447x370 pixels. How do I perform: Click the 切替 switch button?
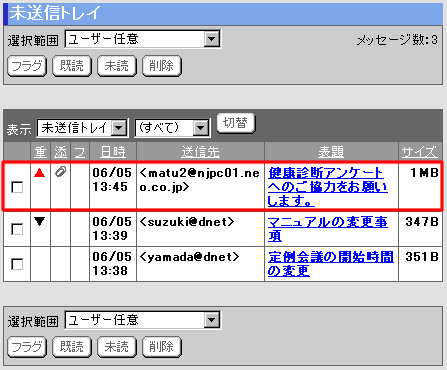pyautogui.click(x=236, y=123)
